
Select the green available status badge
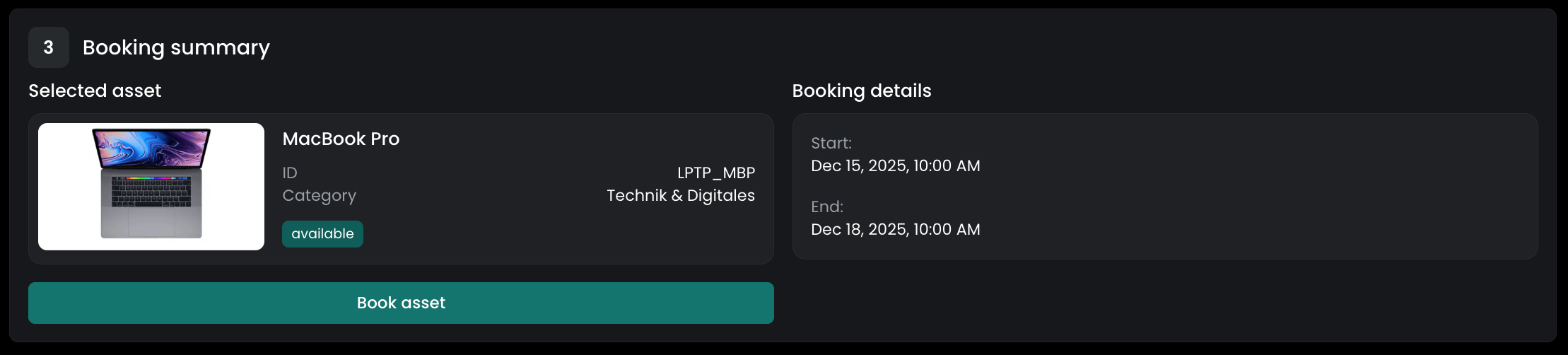322,234
